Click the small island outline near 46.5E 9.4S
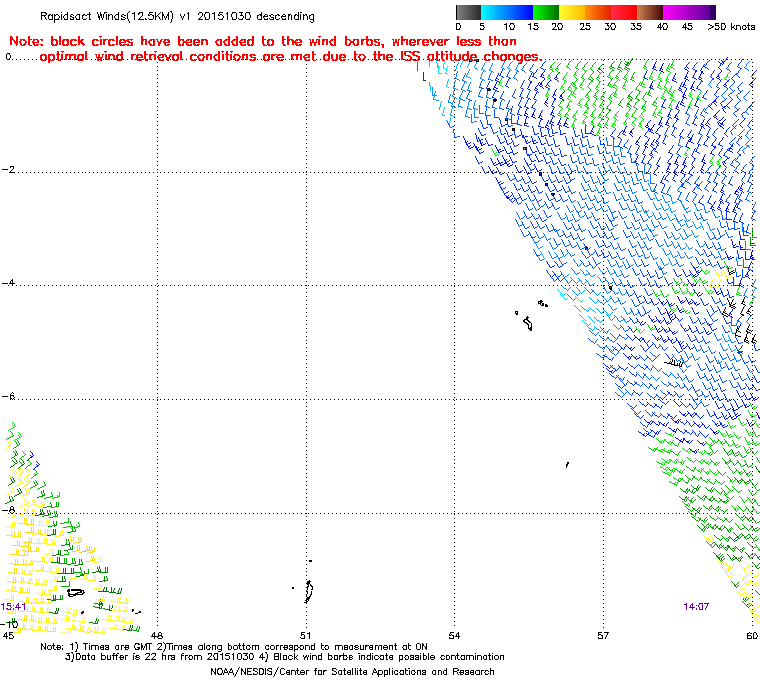The image size is (760, 688). point(76,592)
